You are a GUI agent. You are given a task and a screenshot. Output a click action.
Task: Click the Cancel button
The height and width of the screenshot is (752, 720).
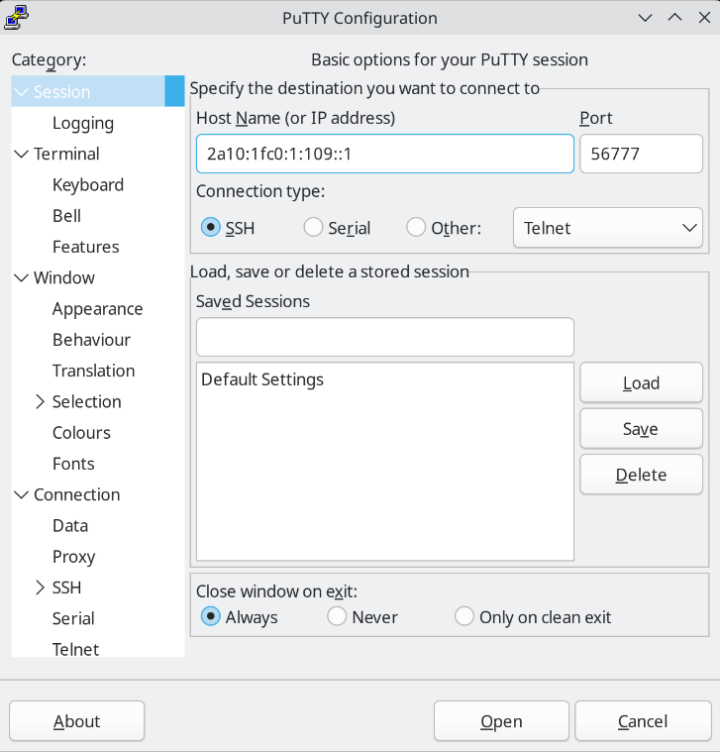coord(643,721)
